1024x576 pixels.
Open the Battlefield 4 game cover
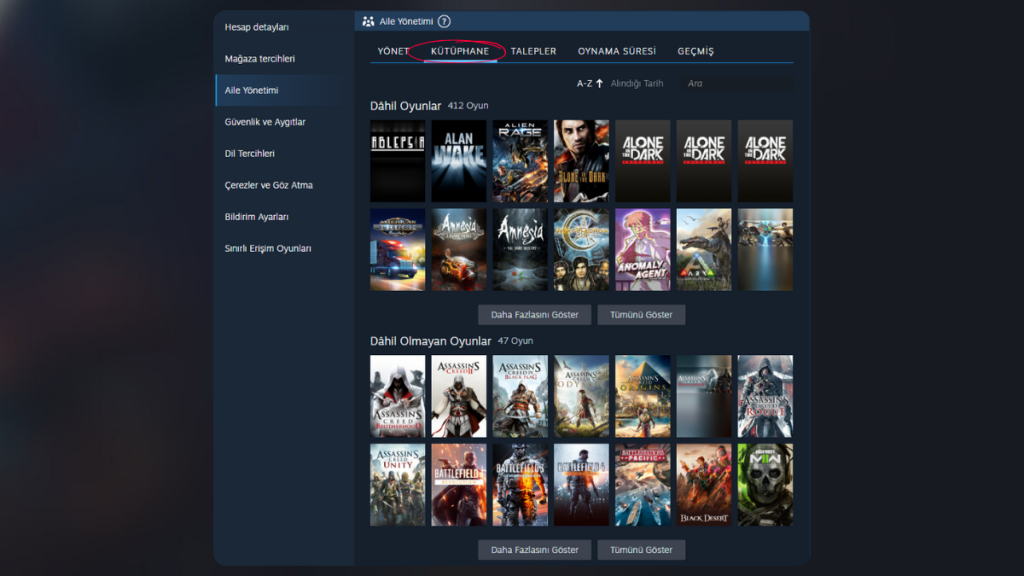tap(581, 485)
